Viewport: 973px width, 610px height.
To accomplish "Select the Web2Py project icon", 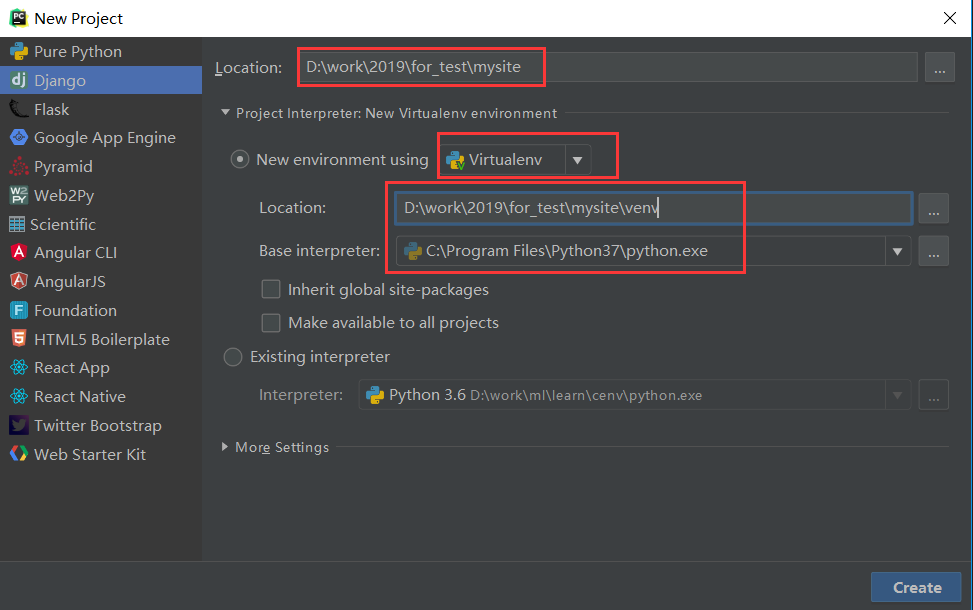I will click(x=18, y=196).
